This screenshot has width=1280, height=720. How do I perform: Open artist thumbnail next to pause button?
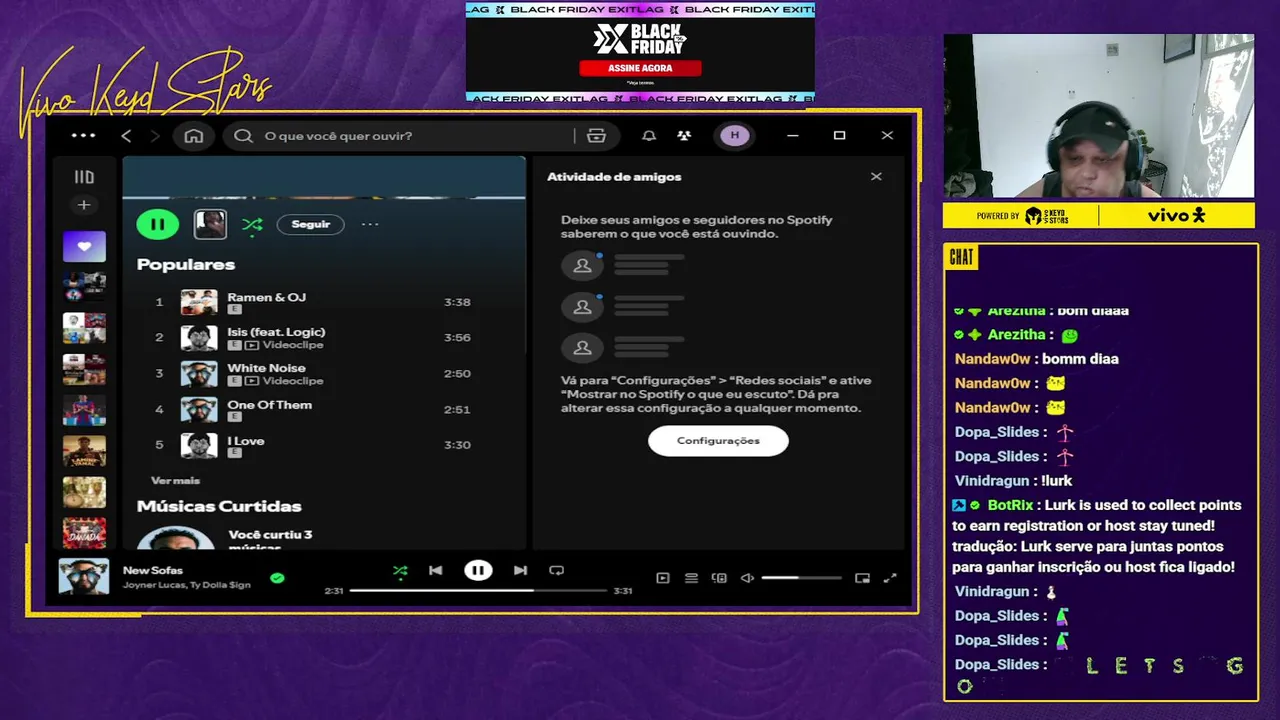pyautogui.click(x=210, y=224)
